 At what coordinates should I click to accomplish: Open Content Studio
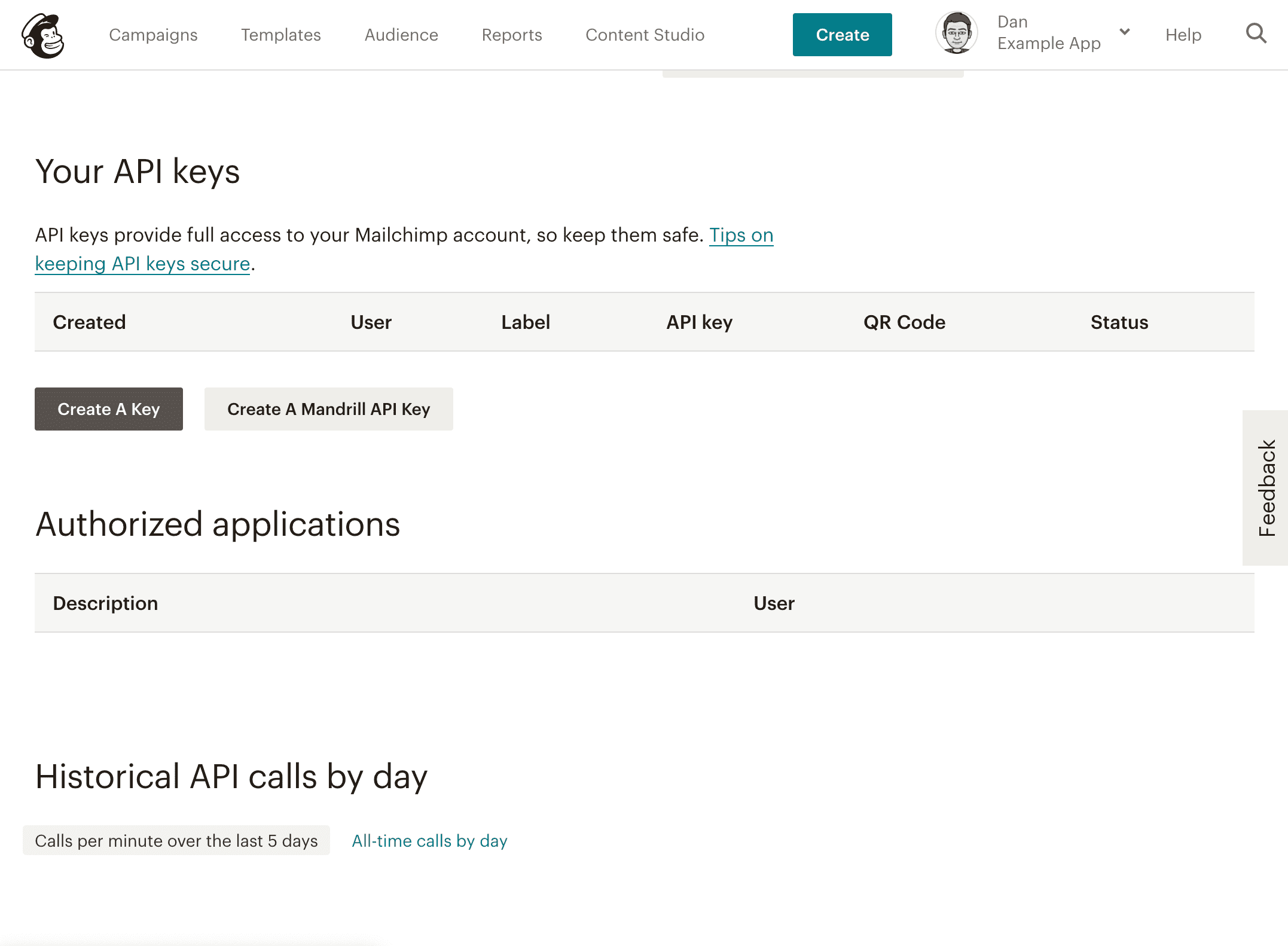point(645,35)
